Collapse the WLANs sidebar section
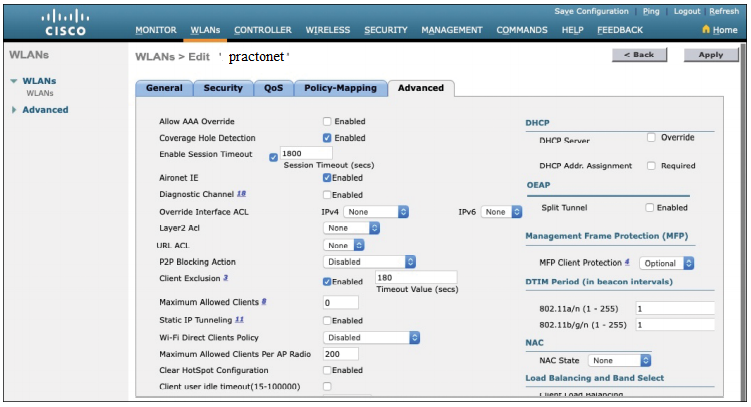The height and width of the screenshot is (407, 751). point(14,81)
